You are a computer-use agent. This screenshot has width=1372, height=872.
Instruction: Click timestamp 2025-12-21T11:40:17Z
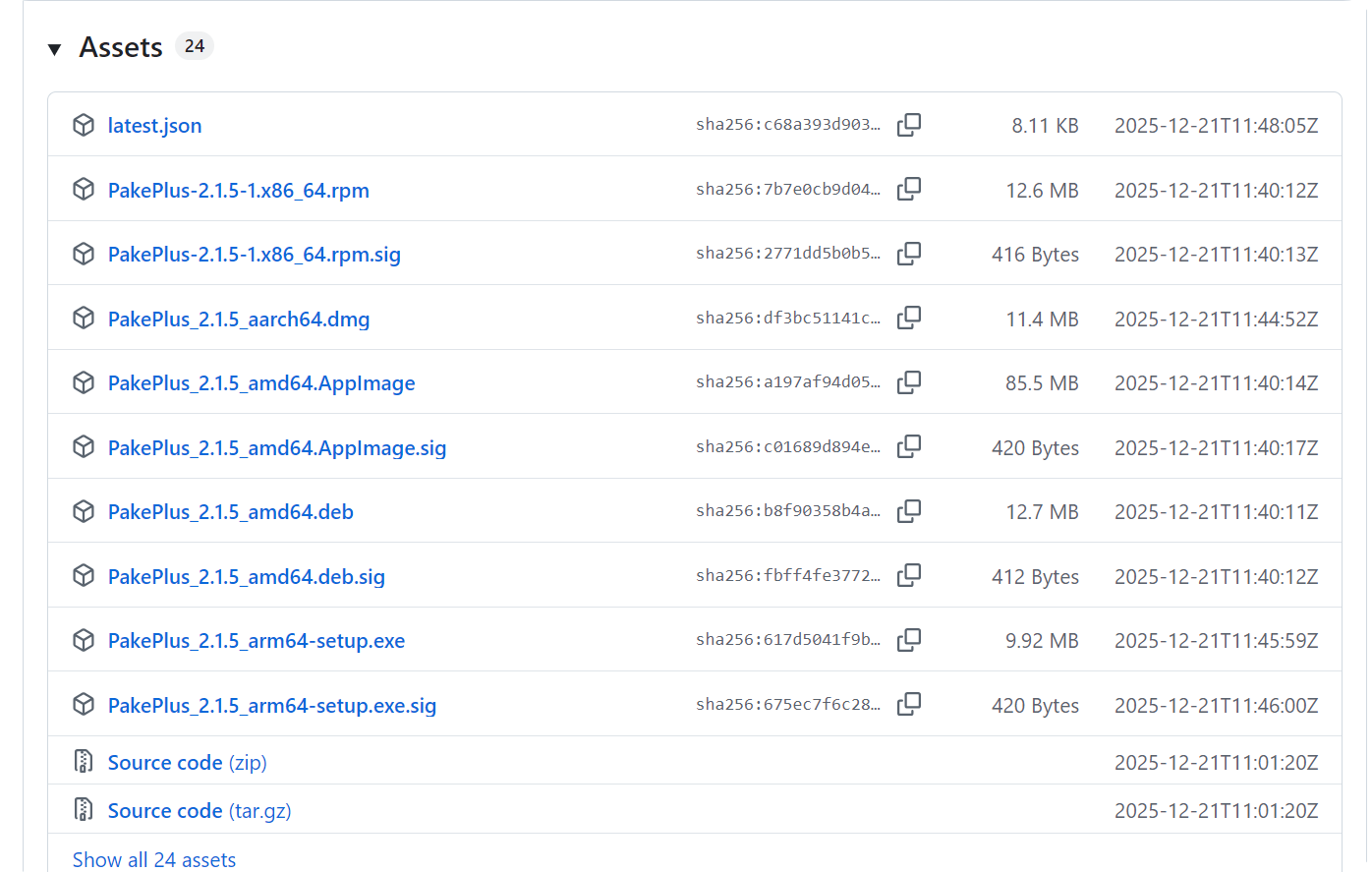[1217, 448]
